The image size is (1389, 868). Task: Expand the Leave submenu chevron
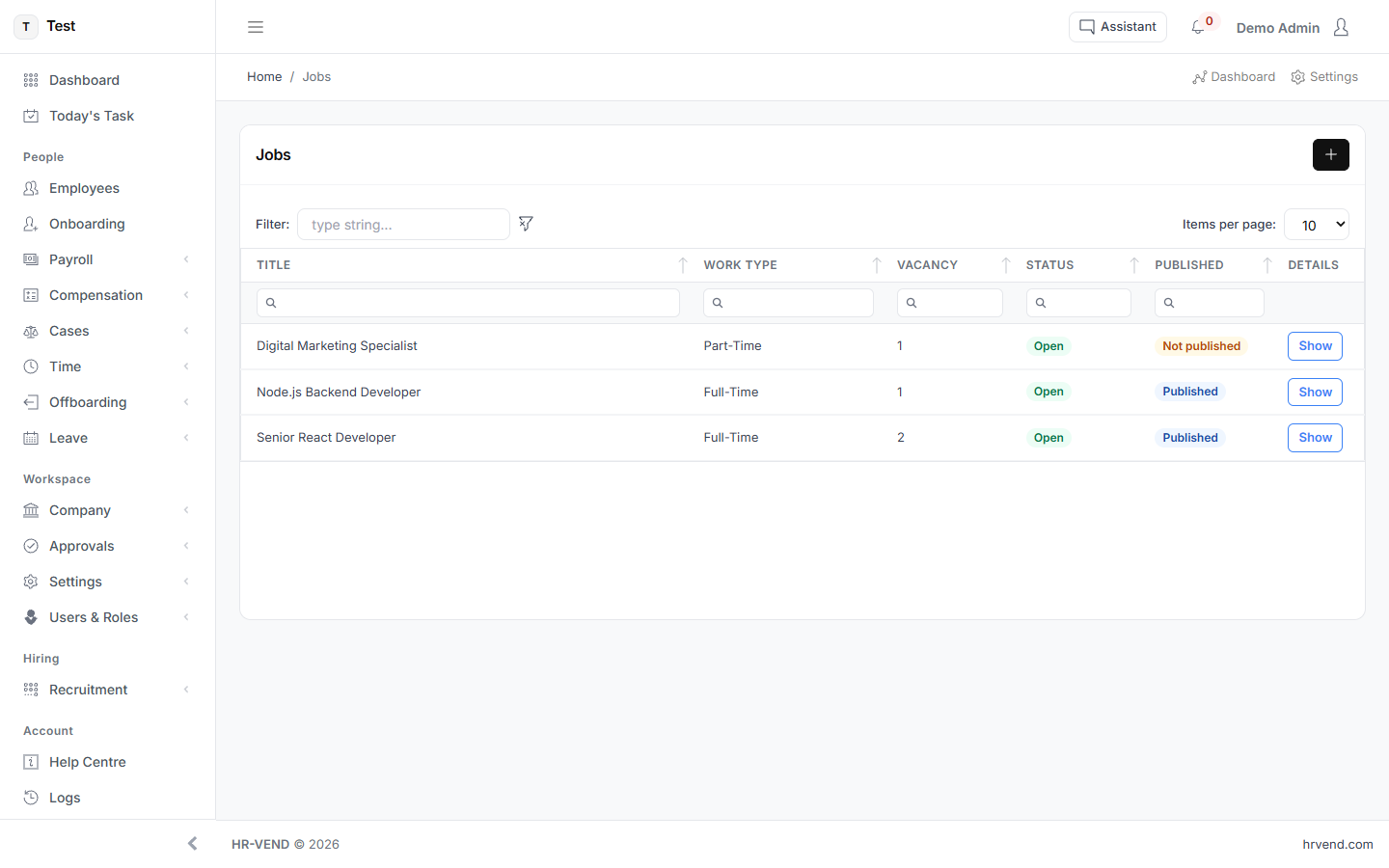tap(186, 438)
